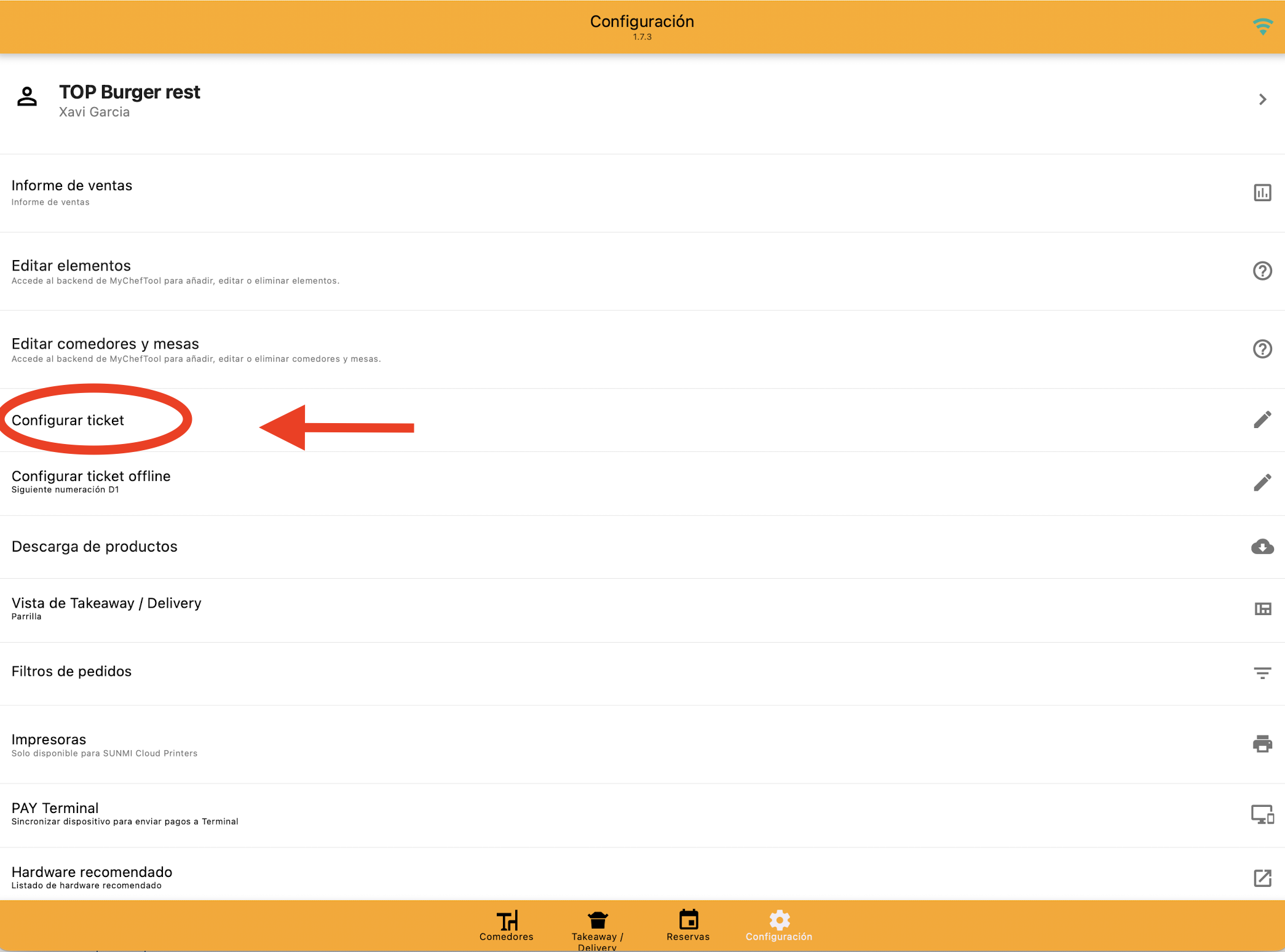This screenshot has height=952, width=1285.
Task: Click the pencil icon for Configurar ticket offline
Action: pos(1262,482)
